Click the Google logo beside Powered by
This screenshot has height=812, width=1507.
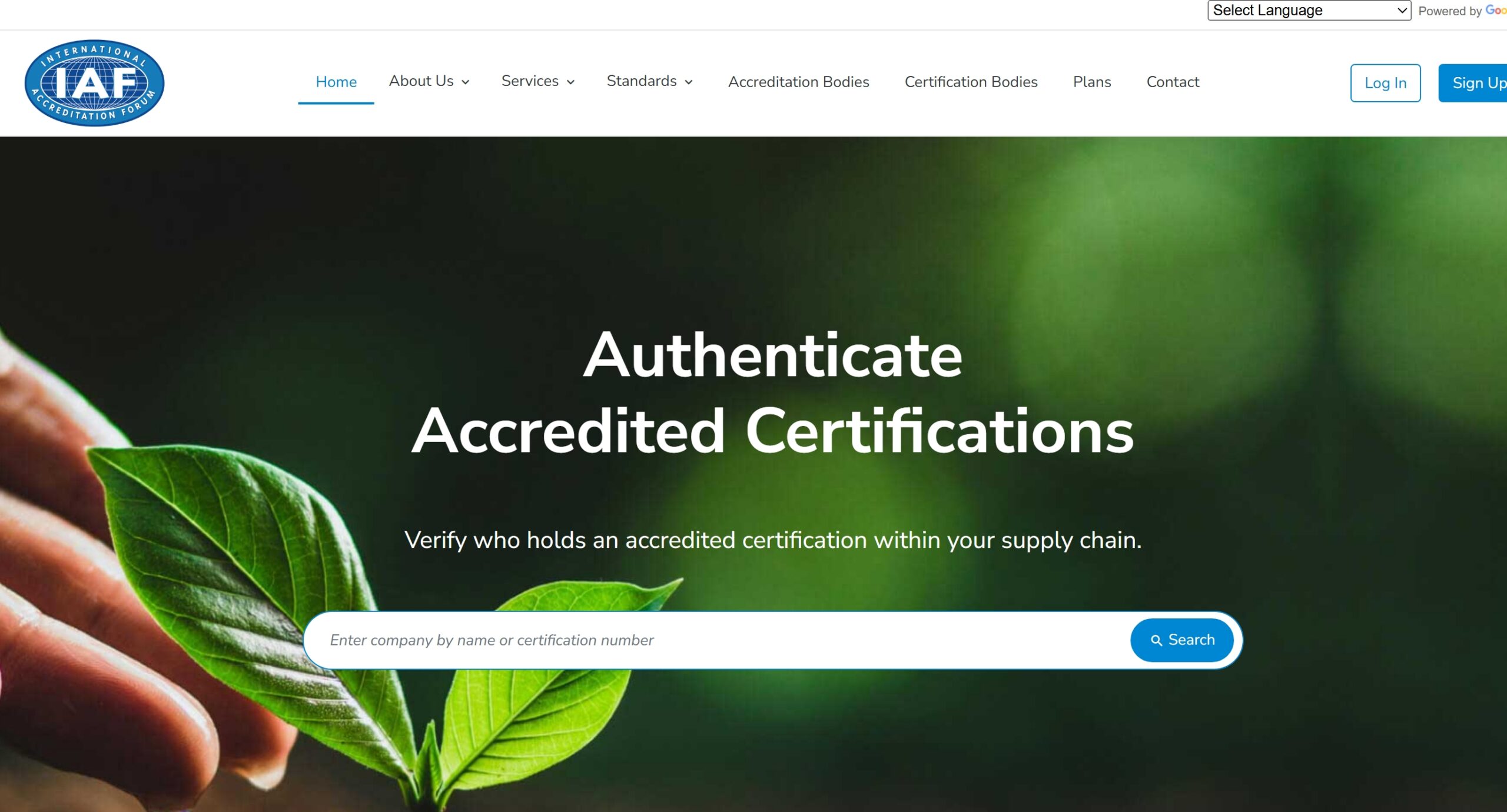coord(1496,11)
